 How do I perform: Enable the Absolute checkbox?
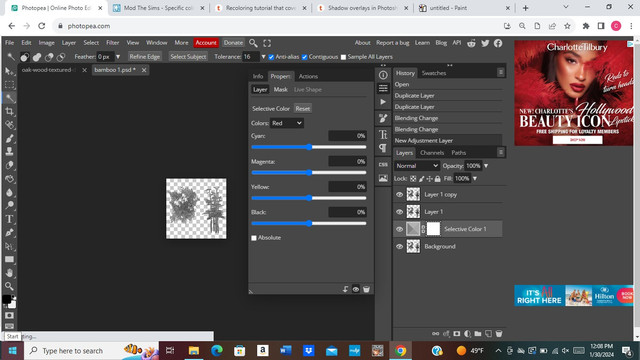click(254, 238)
